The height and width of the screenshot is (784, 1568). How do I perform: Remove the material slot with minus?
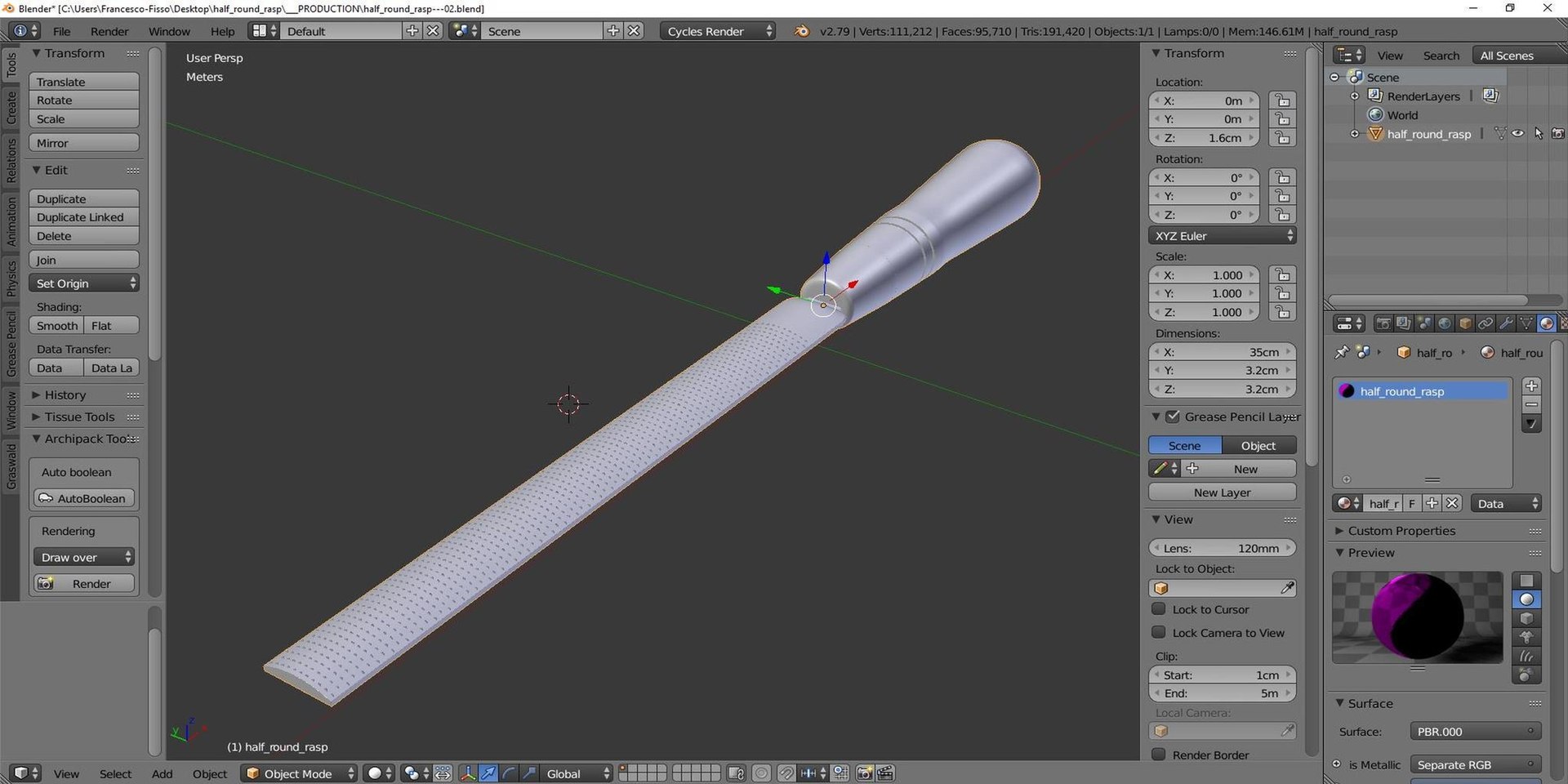click(1532, 404)
